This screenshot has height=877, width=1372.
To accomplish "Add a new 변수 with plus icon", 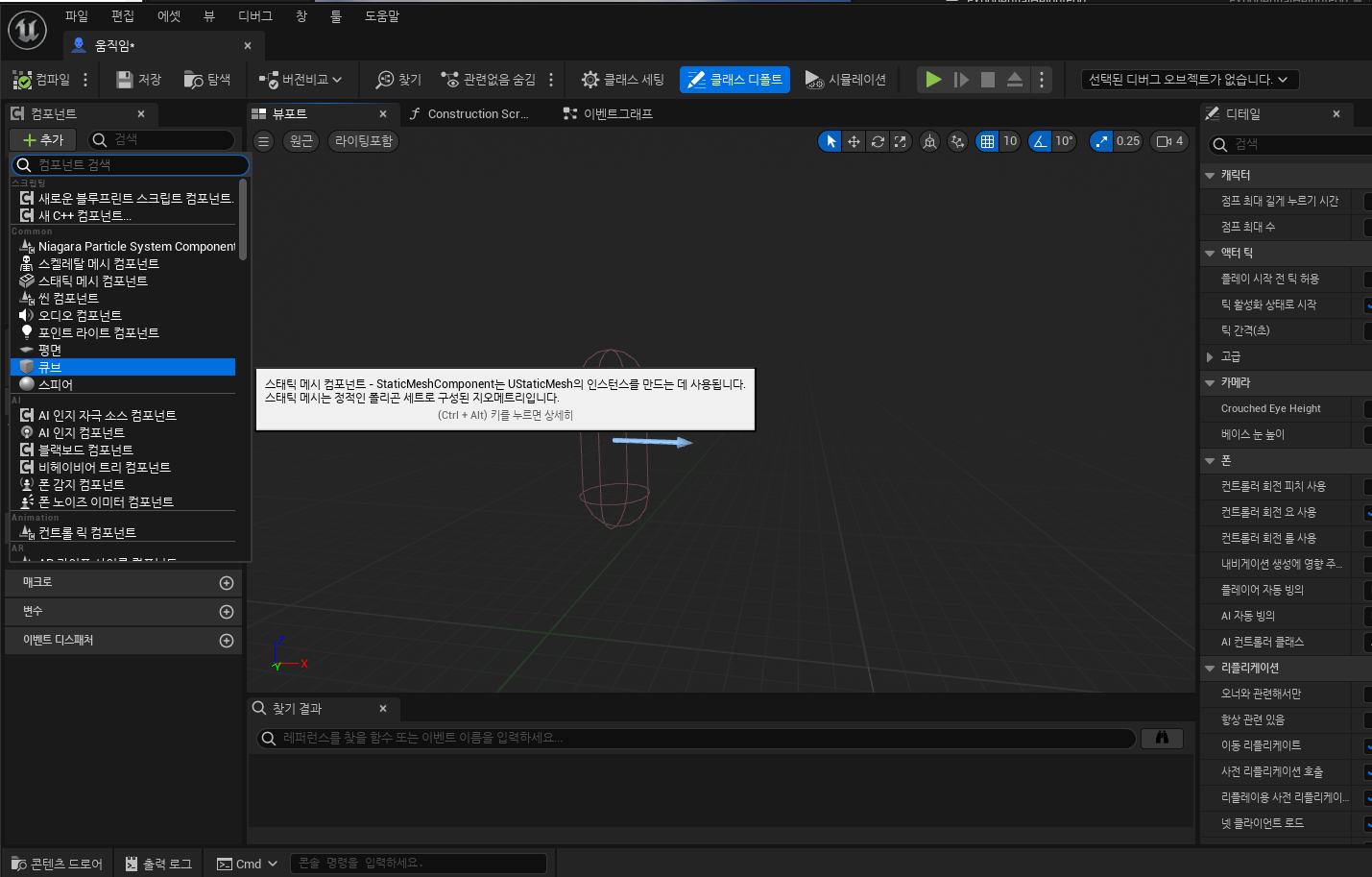I will tap(227, 612).
